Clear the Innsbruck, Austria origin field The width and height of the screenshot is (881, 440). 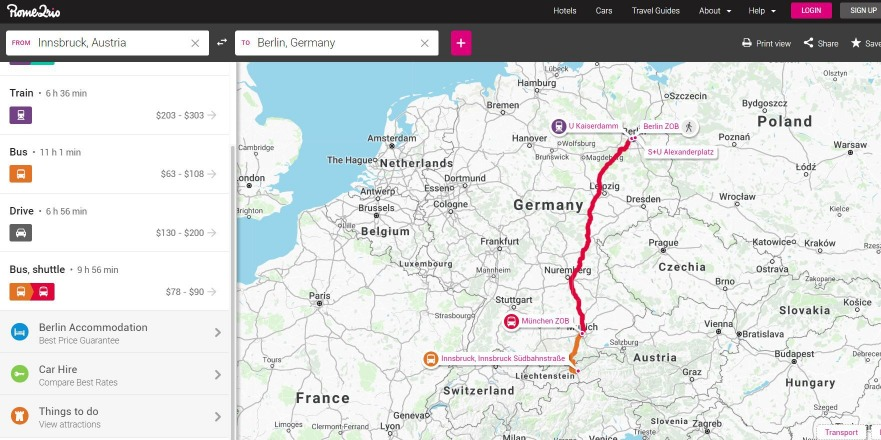195,43
